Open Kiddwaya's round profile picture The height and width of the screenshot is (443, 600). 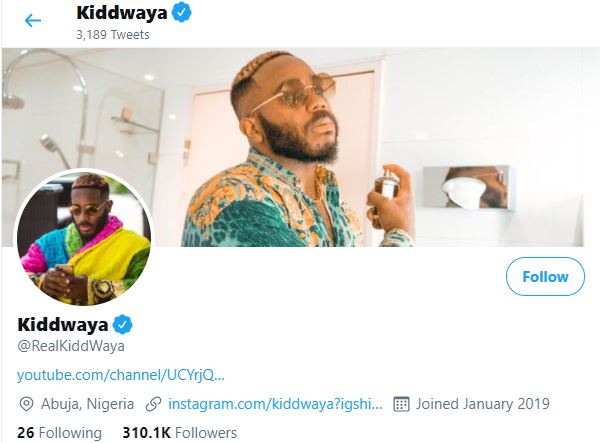click(x=84, y=238)
